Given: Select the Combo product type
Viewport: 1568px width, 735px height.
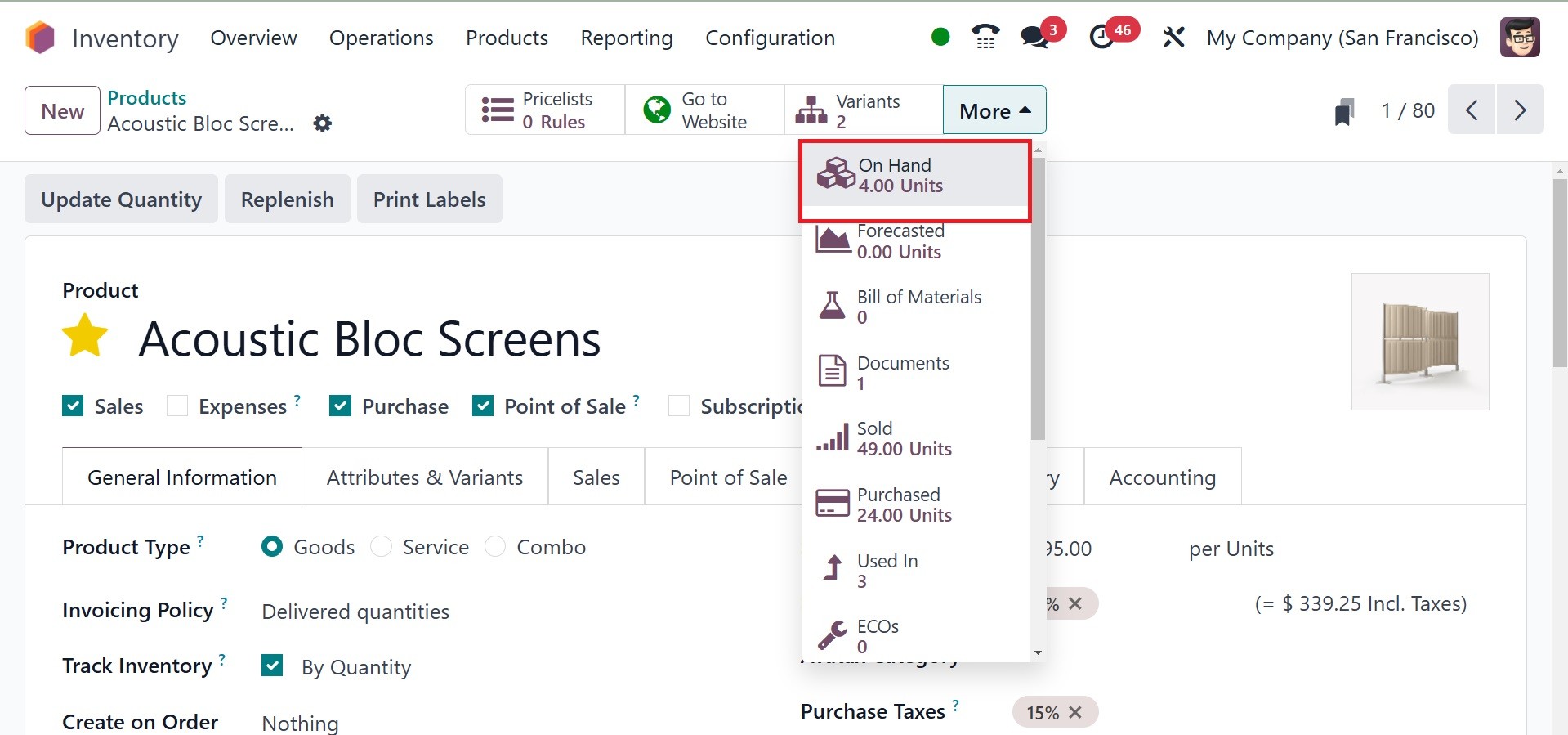Looking at the screenshot, I should (495, 546).
